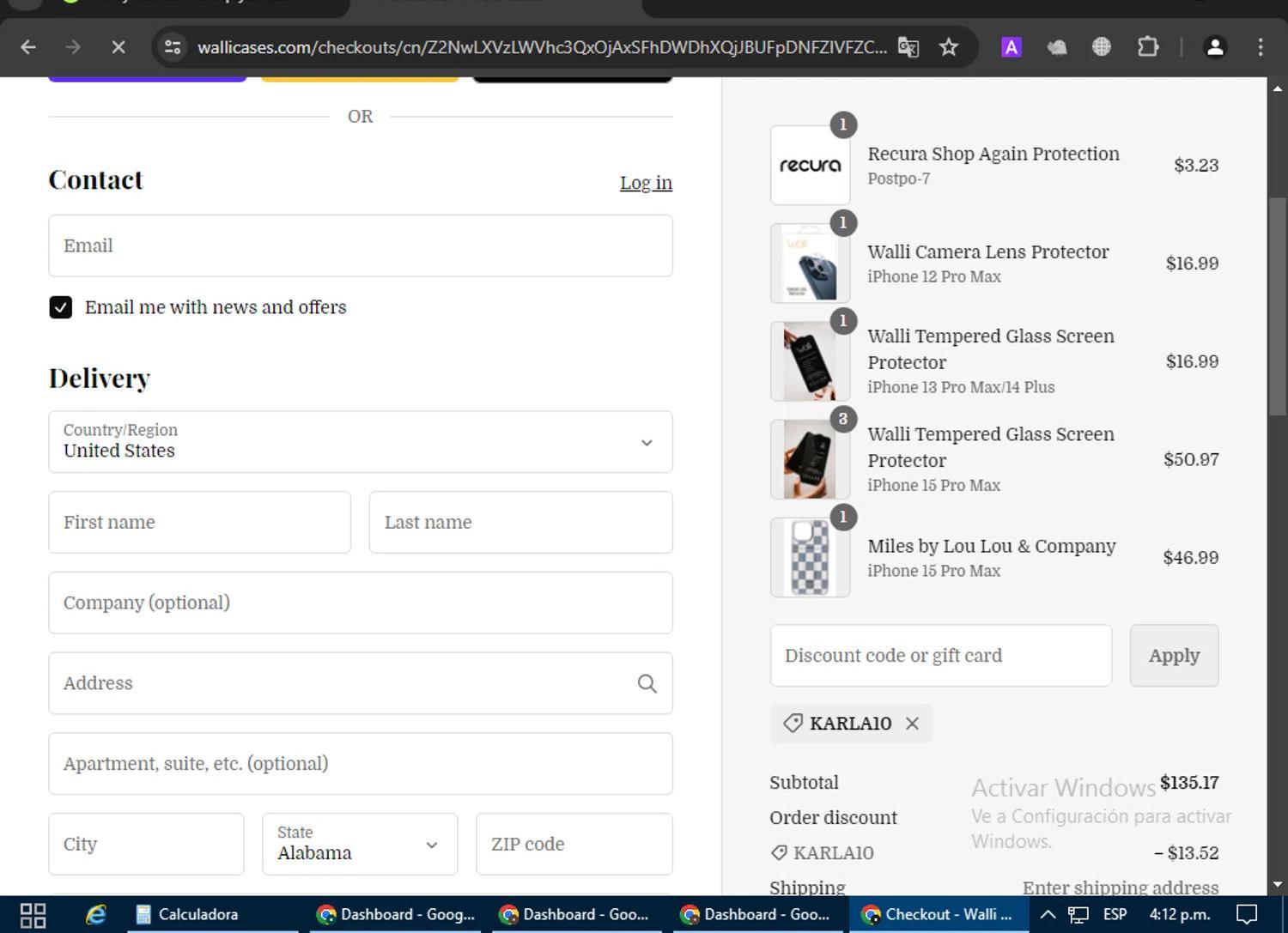Click the Recura Shop Again Protection name
Screen dimensions: 1288x933
click(993, 154)
